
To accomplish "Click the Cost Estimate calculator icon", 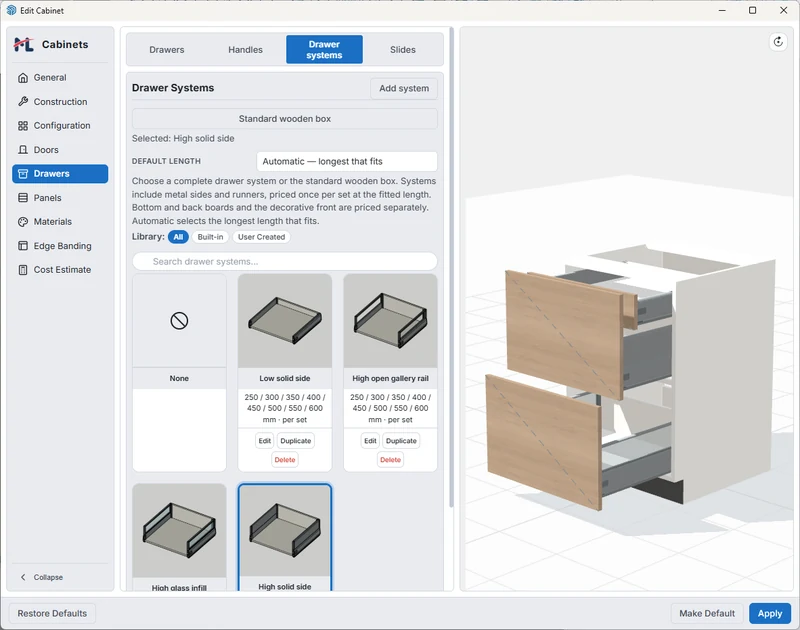I will point(22,269).
